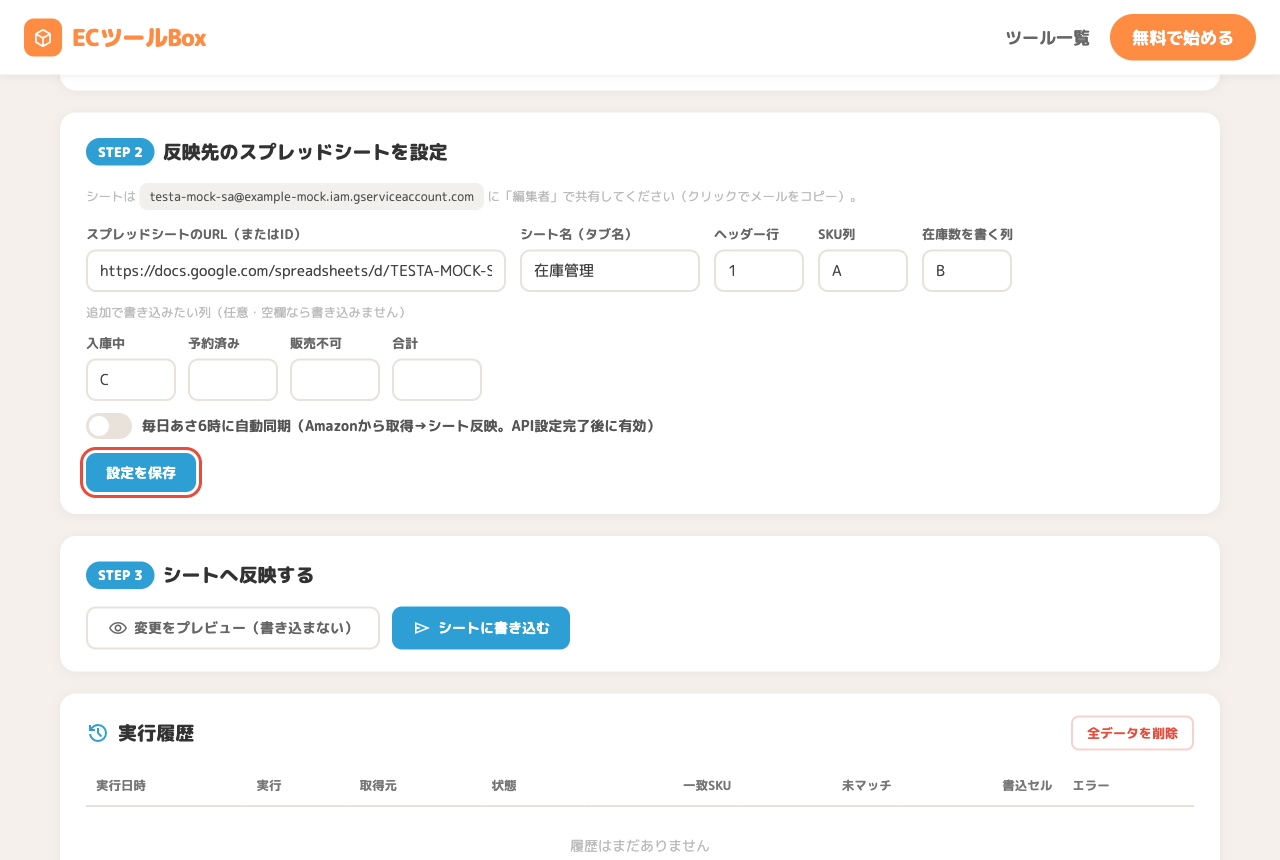Click the ECツールBox cube logo icon
1280x860 pixels.
coord(43,38)
